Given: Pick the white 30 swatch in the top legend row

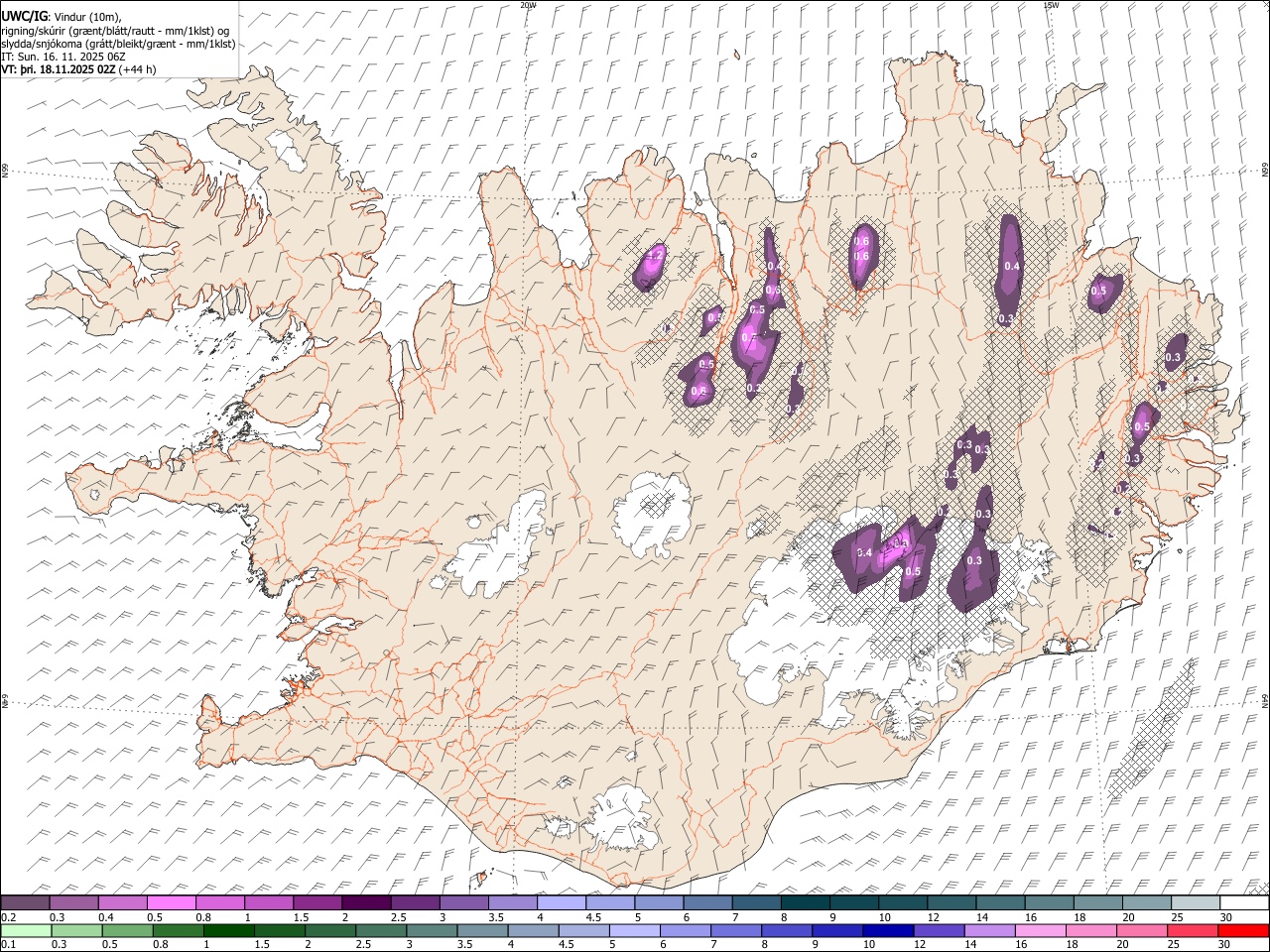Looking at the screenshot, I should [x=1244, y=903].
